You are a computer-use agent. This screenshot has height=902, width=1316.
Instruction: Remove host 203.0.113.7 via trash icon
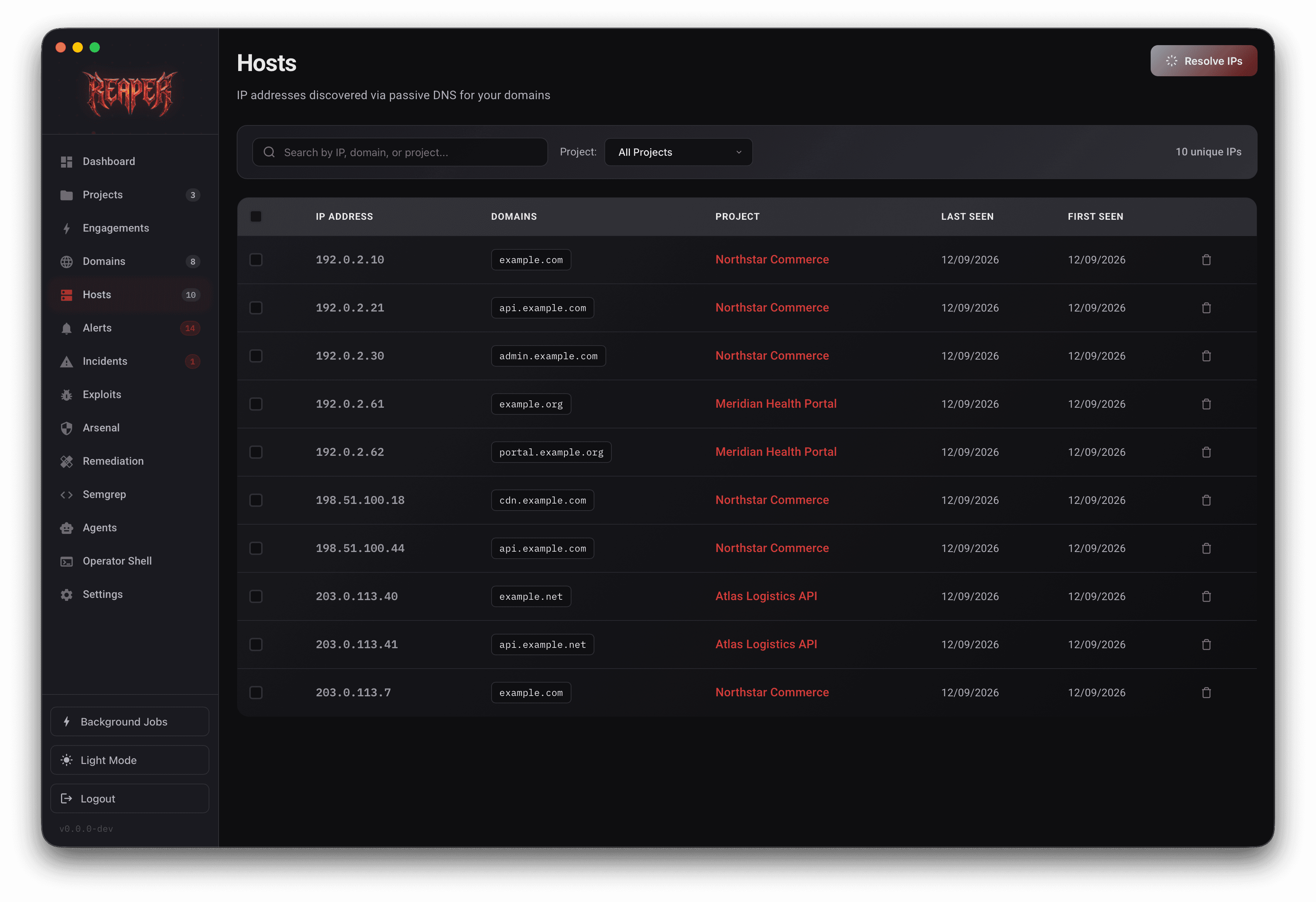pyautogui.click(x=1206, y=692)
